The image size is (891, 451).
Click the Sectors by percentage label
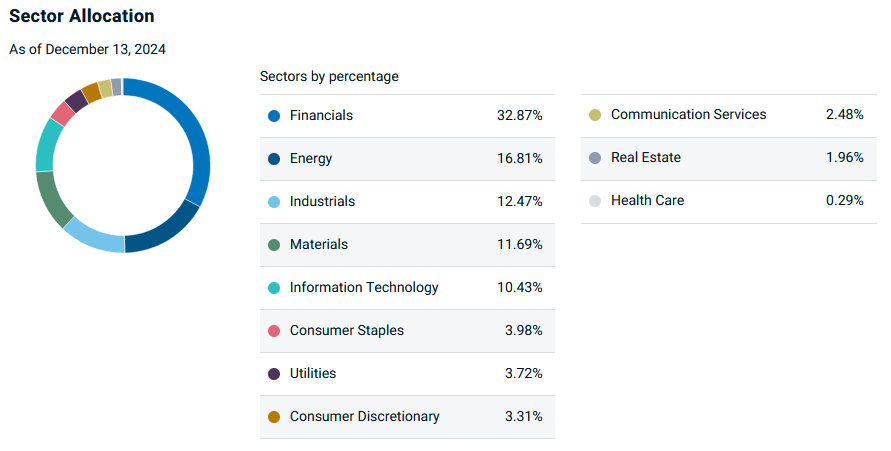click(x=329, y=76)
